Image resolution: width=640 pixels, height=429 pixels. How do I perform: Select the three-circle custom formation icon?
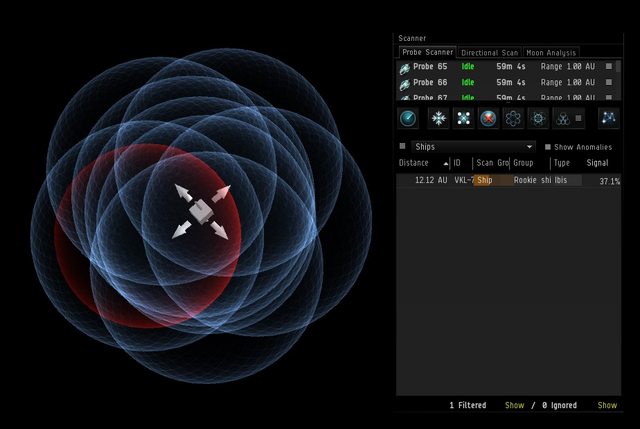[x=563, y=119]
